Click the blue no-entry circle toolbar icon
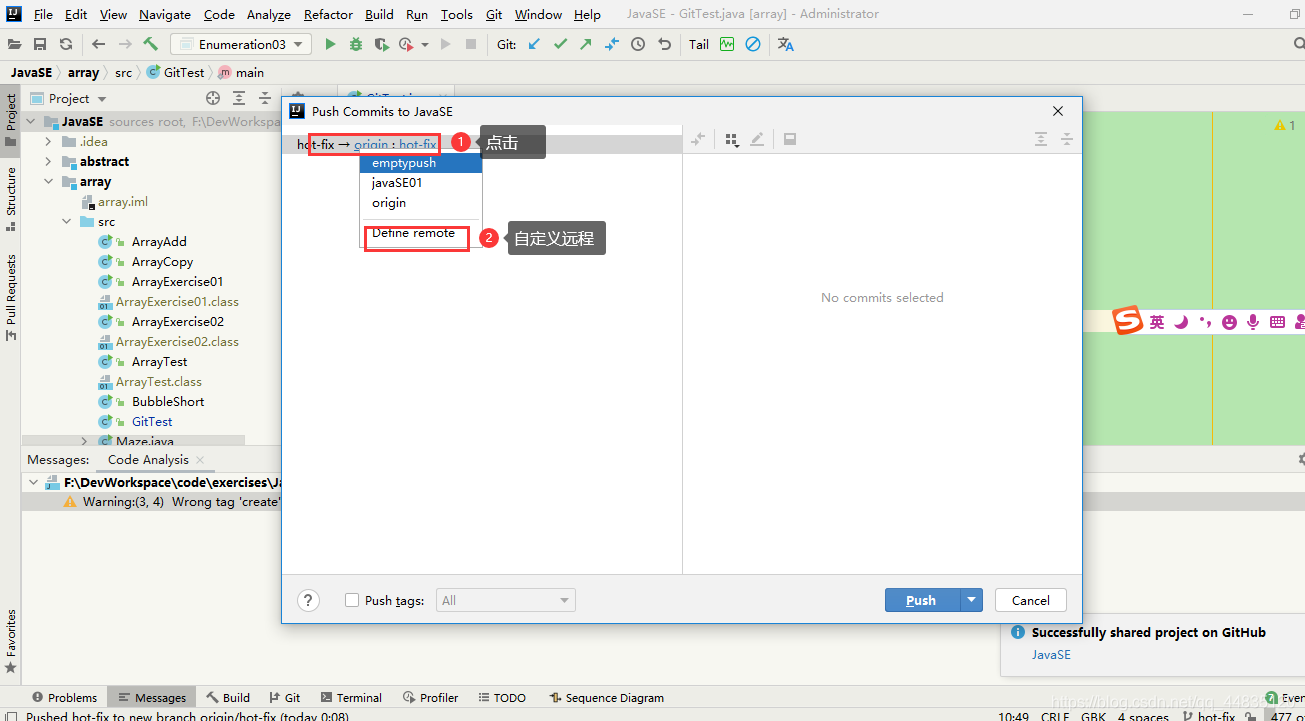 coord(753,44)
